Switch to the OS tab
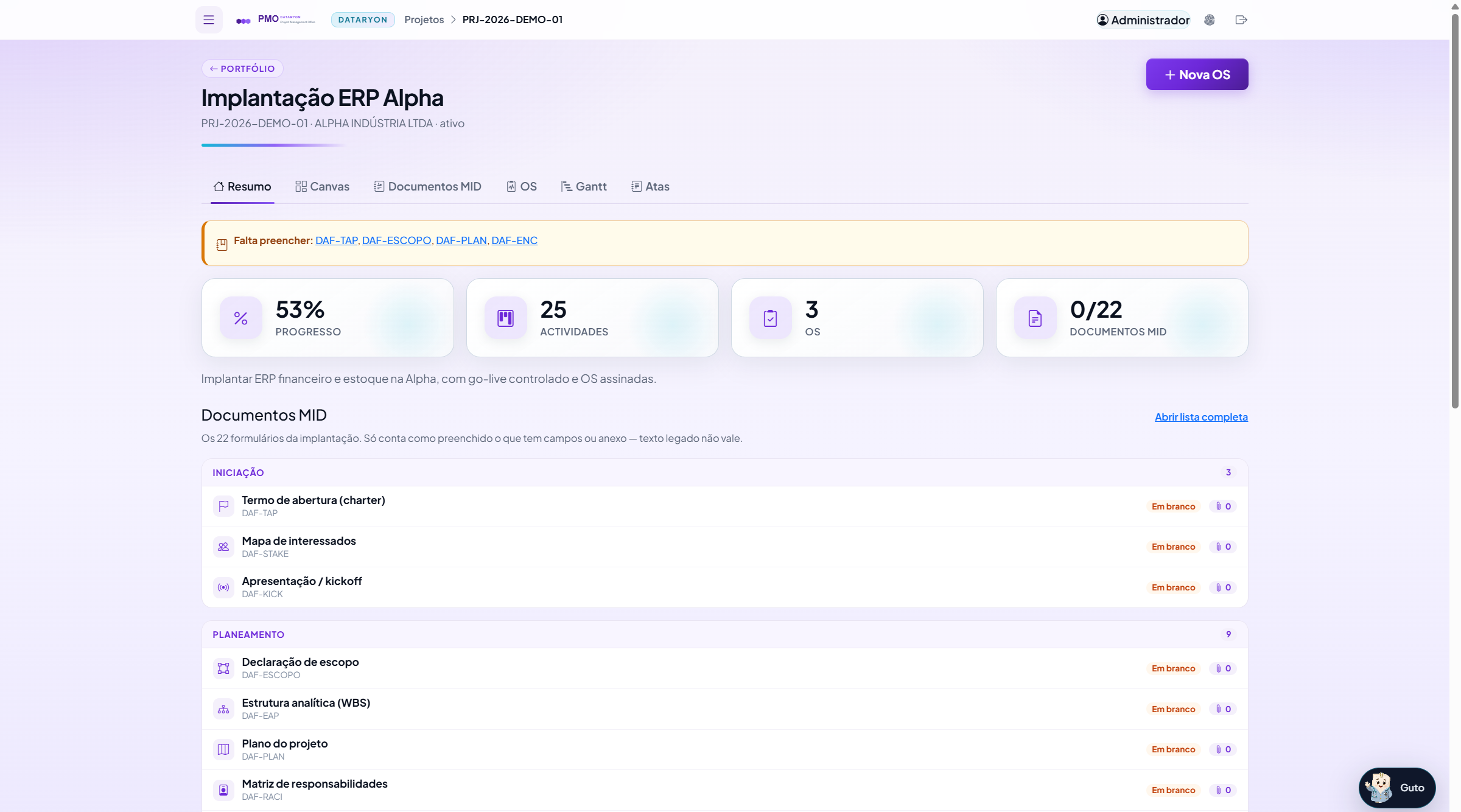 point(522,186)
